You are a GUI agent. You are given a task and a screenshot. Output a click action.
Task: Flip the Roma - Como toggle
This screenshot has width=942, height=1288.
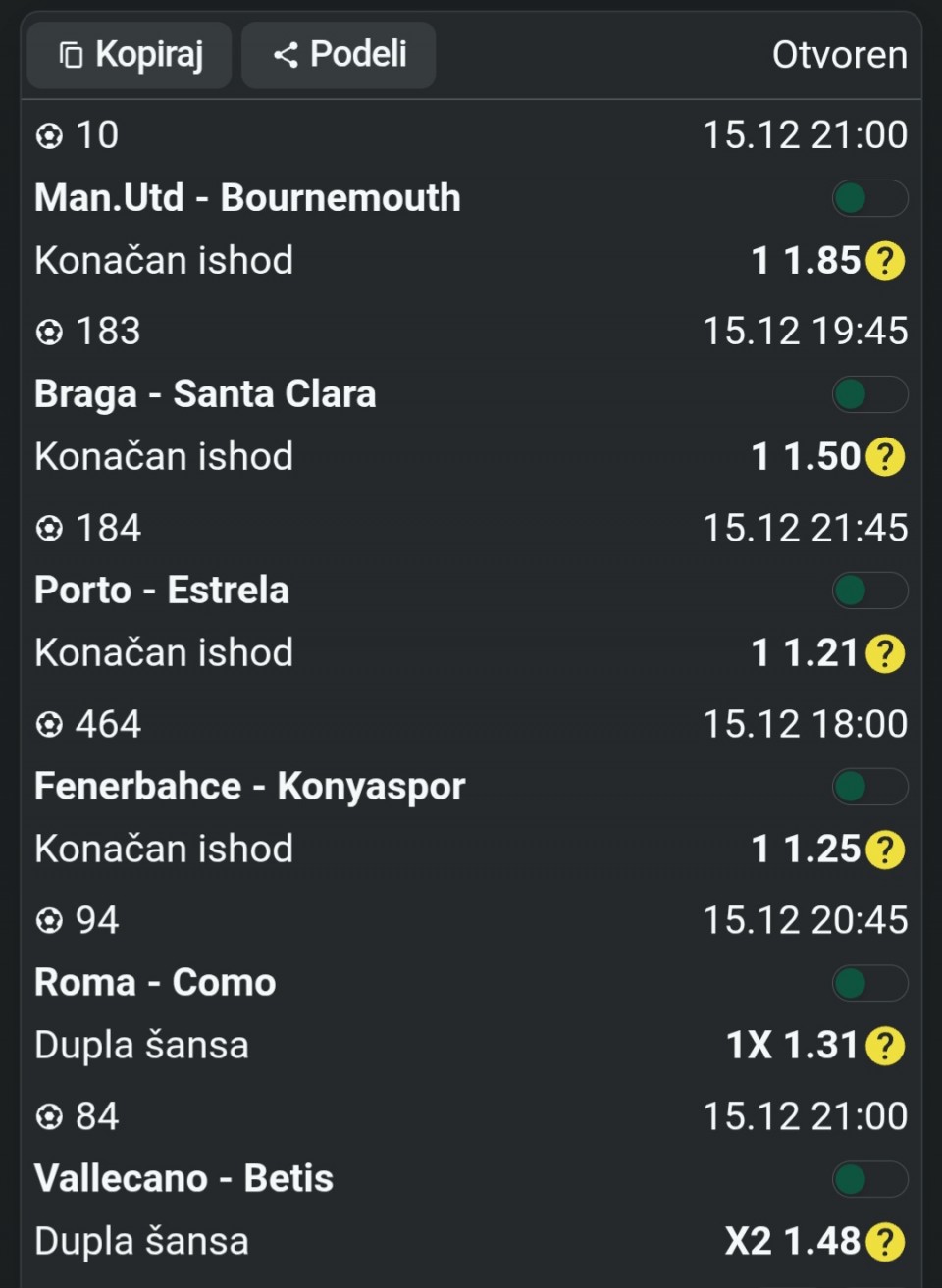(x=869, y=983)
